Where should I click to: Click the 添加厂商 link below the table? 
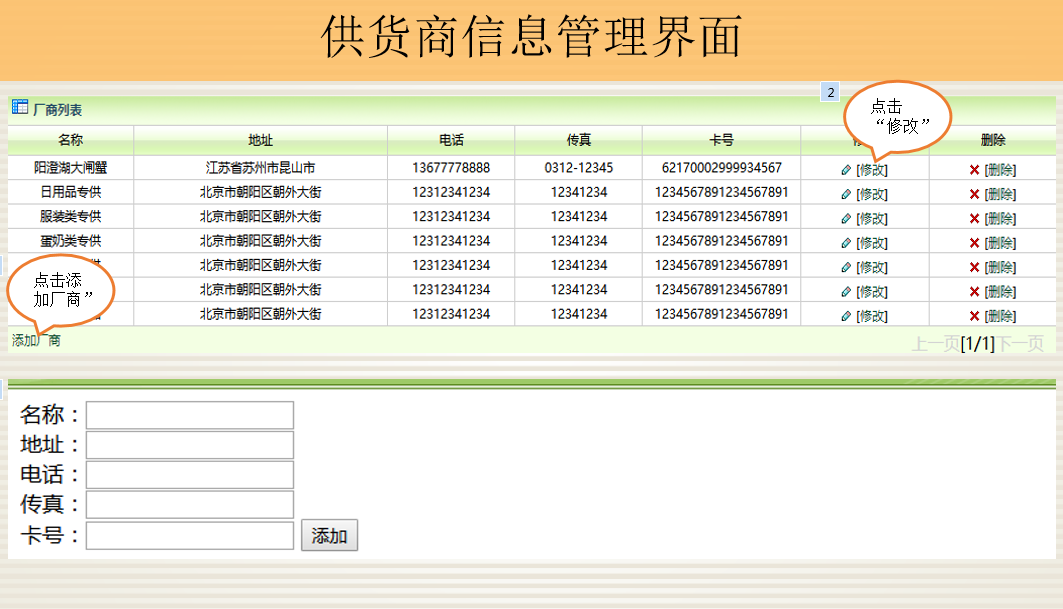pos(35,340)
